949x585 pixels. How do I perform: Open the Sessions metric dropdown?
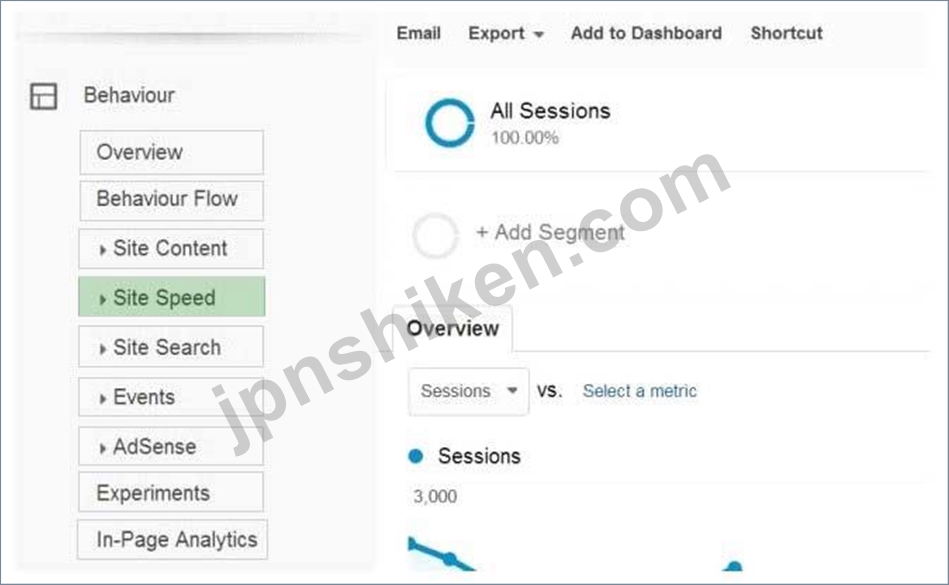click(468, 391)
